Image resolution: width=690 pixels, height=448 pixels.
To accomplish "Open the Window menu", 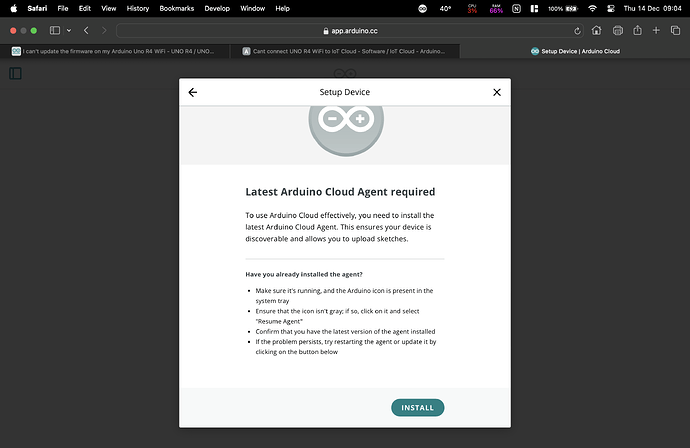I will tap(253, 8).
